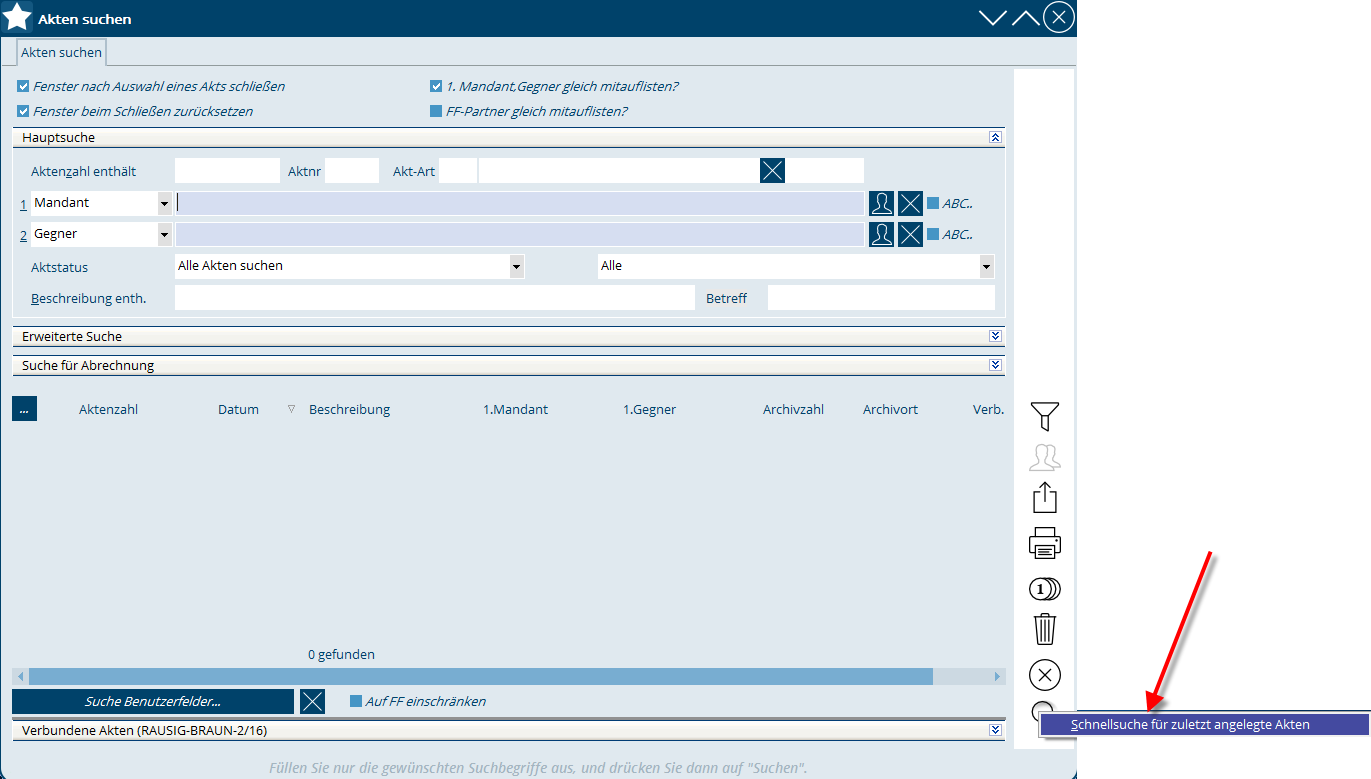Image resolution: width=1371 pixels, height=779 pixels.
Task: Click the up chevron in title bar
Action: [1025, 18]
